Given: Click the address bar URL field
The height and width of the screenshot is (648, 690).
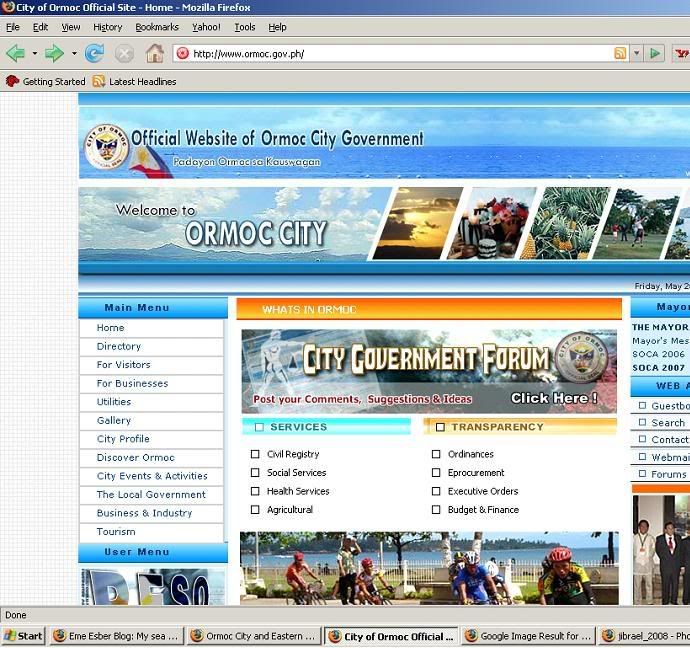Looking at the screenshot, I should [400, 53].
